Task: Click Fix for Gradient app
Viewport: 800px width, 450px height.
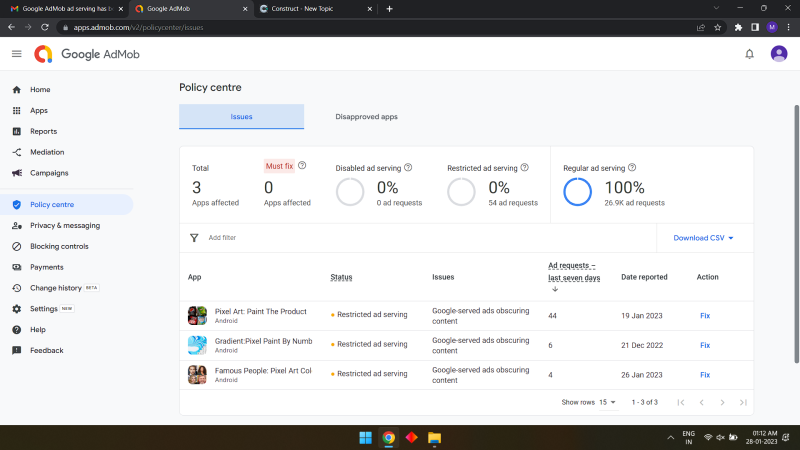Action: (705, 345)
